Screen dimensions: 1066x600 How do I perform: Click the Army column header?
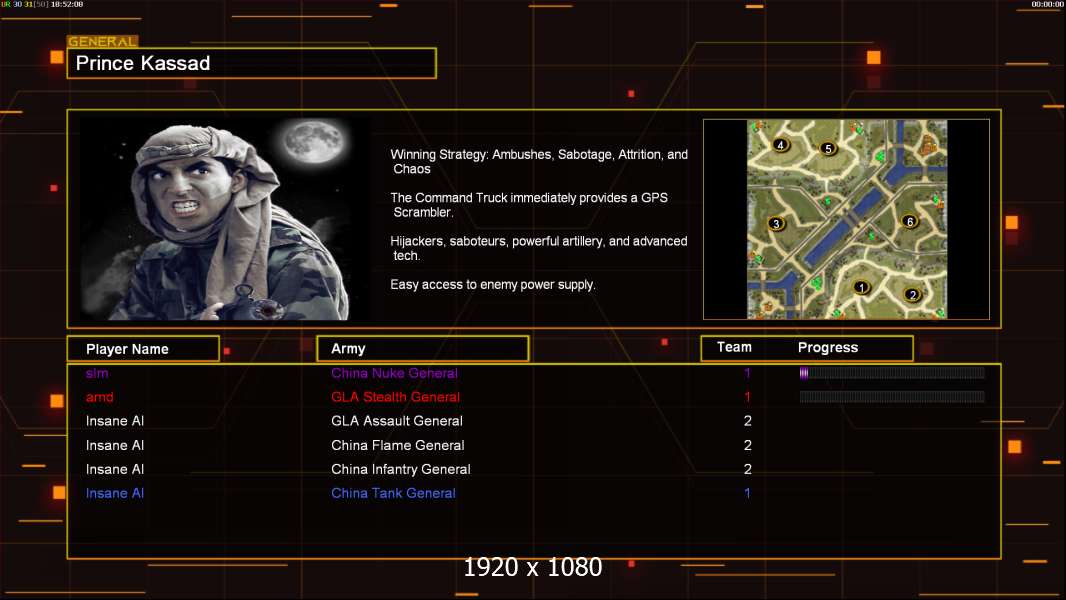tap(423, 349)
